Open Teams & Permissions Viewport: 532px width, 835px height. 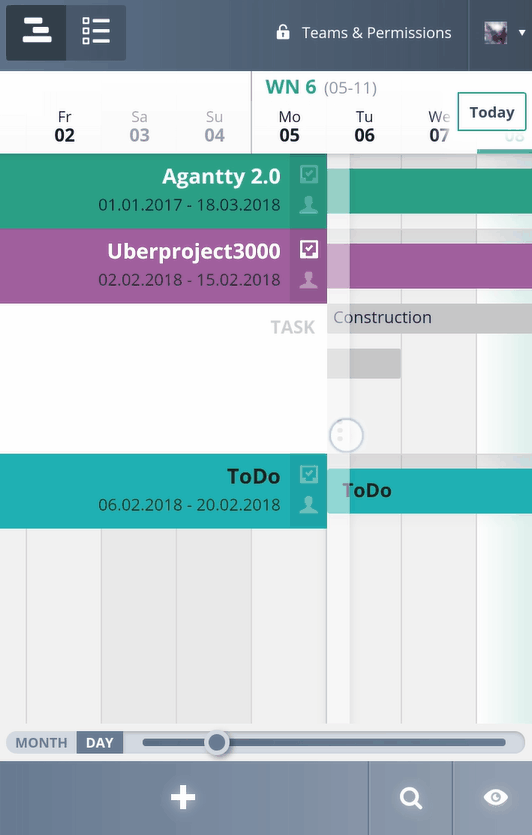[377, 32]
